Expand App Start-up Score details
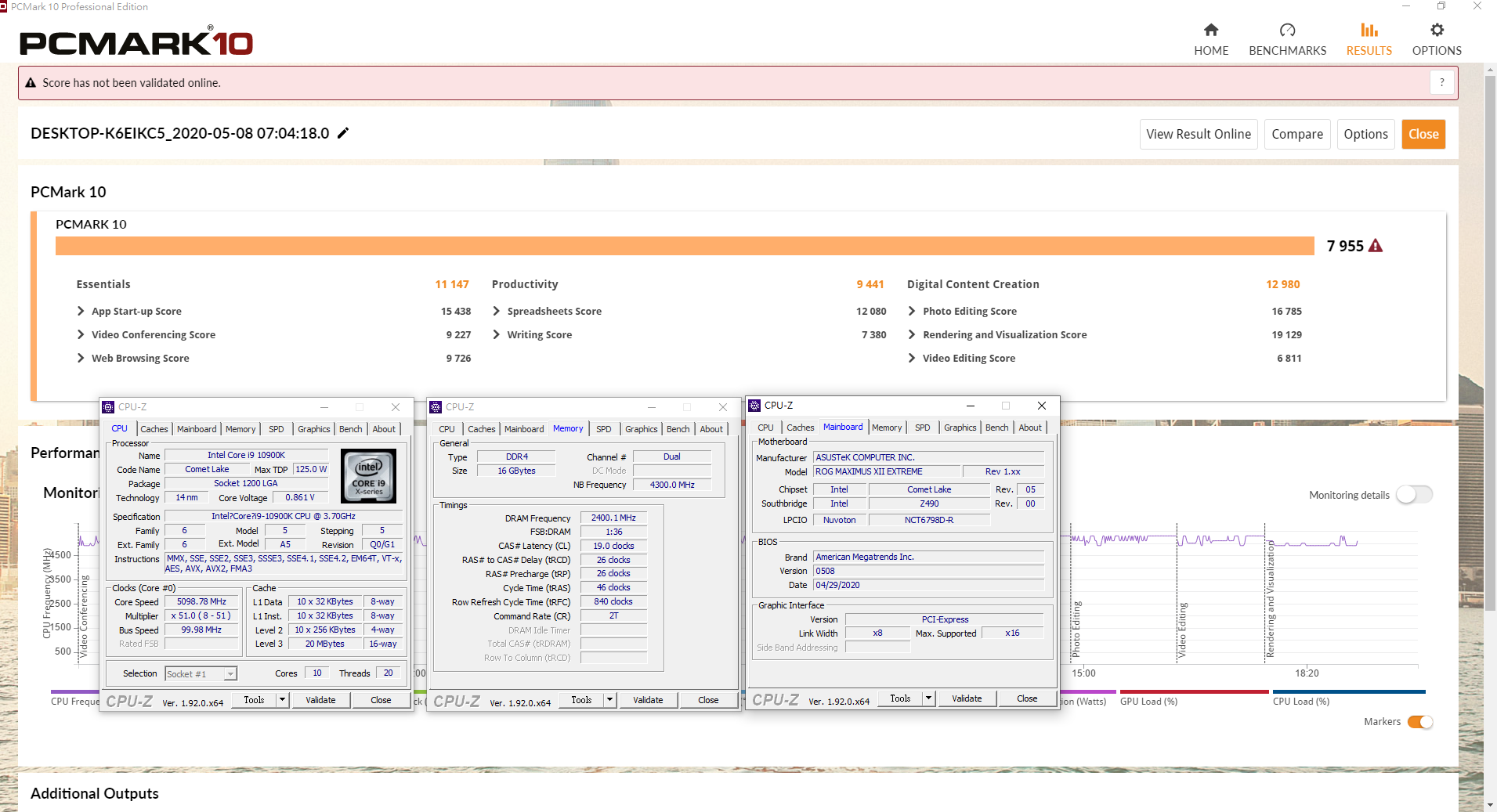 tap(81, 311)
